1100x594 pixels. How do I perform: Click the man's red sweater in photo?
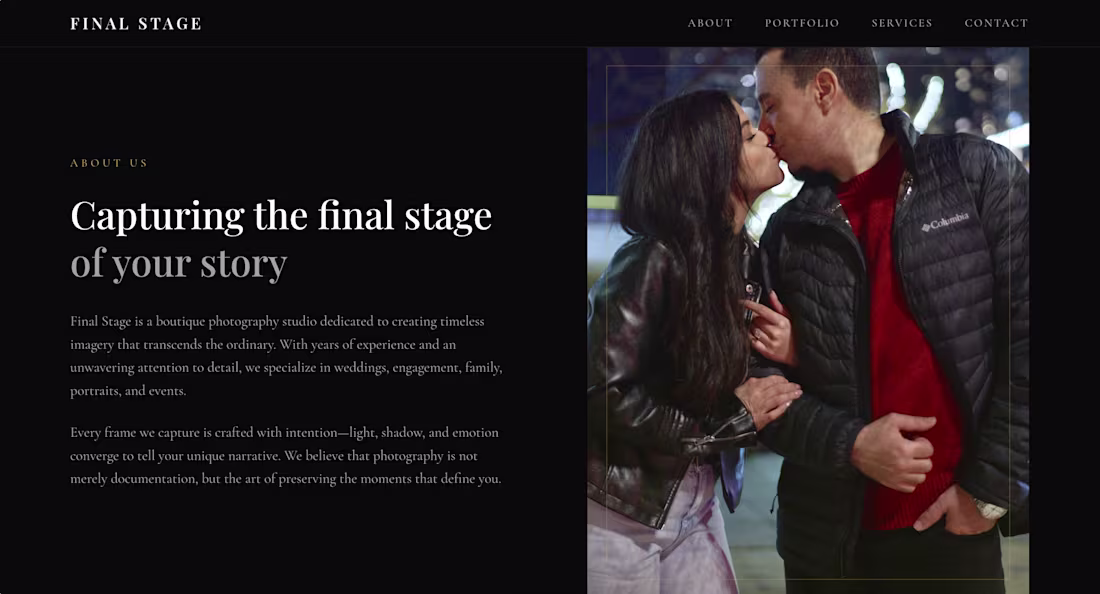pyautogui.click(x=901, y=337)
